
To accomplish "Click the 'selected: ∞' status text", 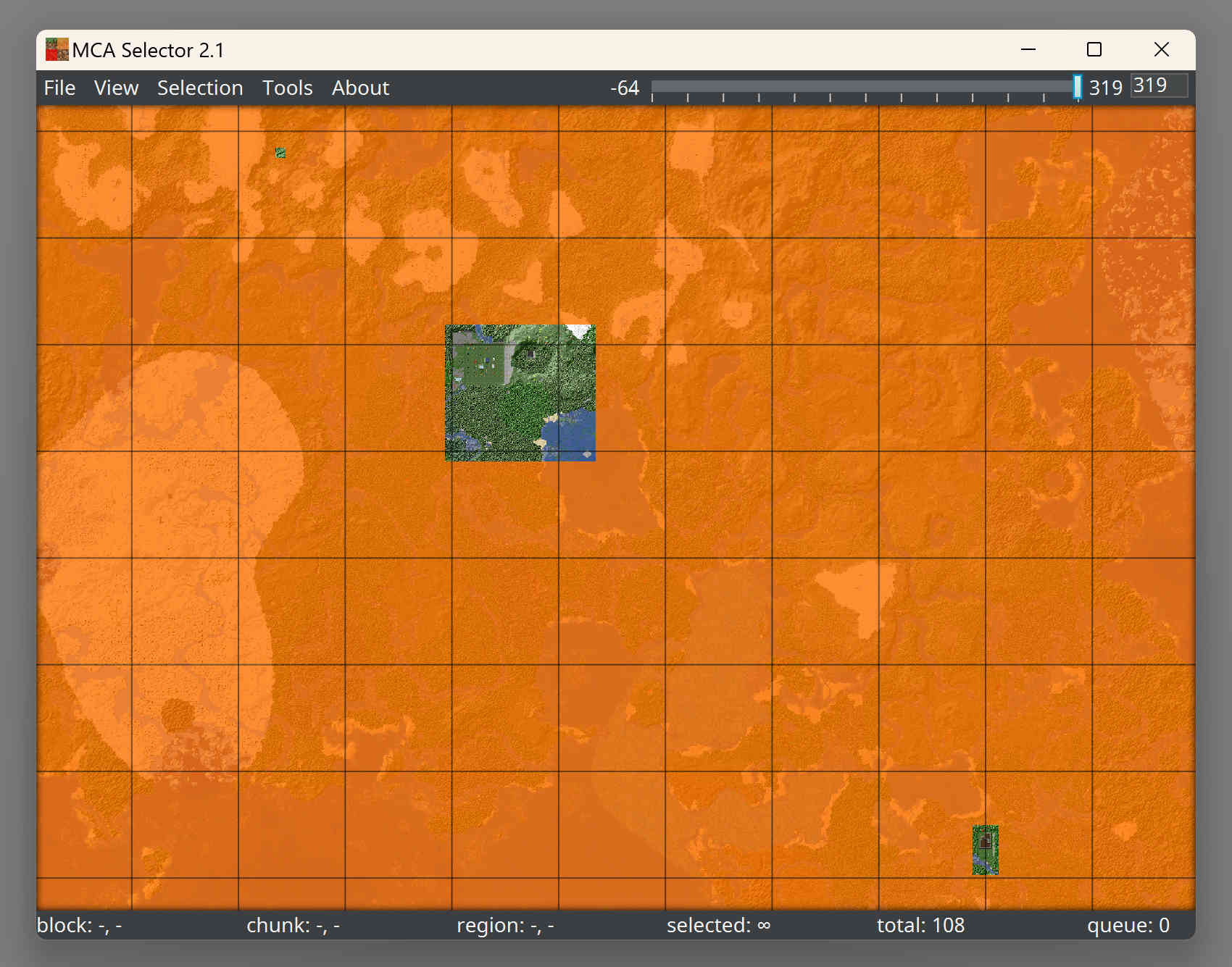I will pos(718,925).
